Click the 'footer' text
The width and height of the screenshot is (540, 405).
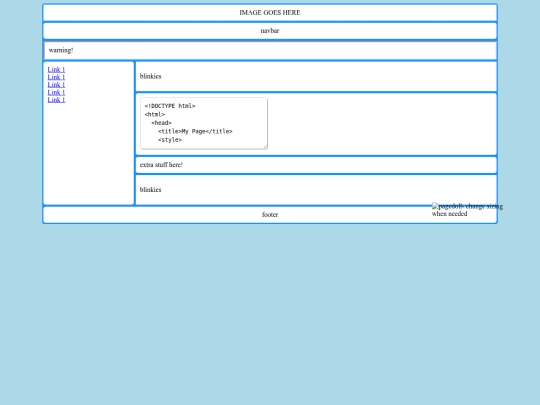pyautogui.click(x=270, y=215)
